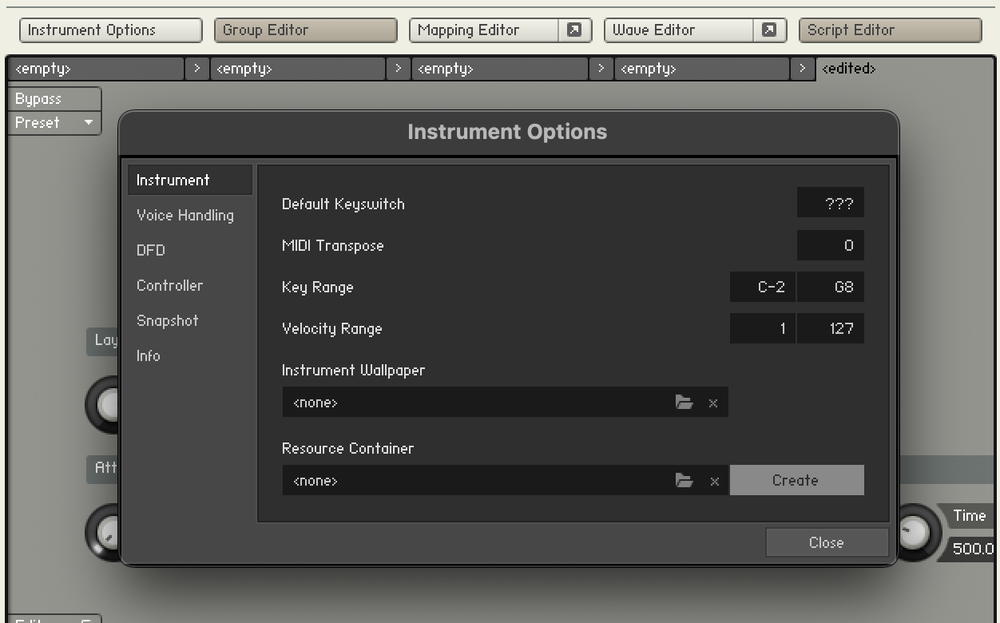1000x623 pixels.
Task: Expand the first empty chain slot arrow
Action: (197, 68)
